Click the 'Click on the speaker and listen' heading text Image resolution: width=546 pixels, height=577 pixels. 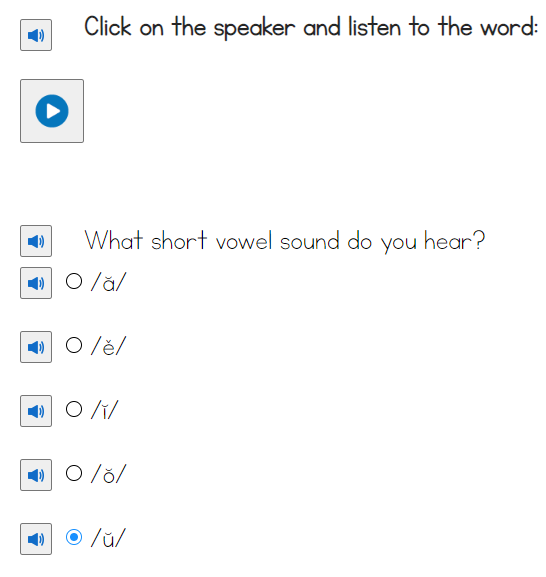tap(311, 27)
